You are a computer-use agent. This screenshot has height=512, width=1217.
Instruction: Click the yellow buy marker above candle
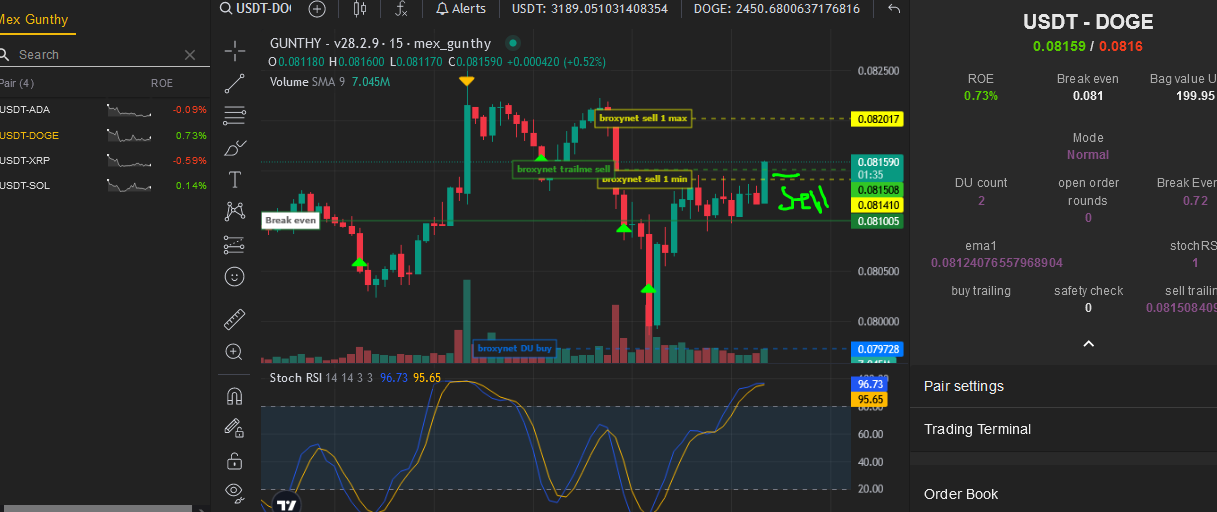click(466, 80)
